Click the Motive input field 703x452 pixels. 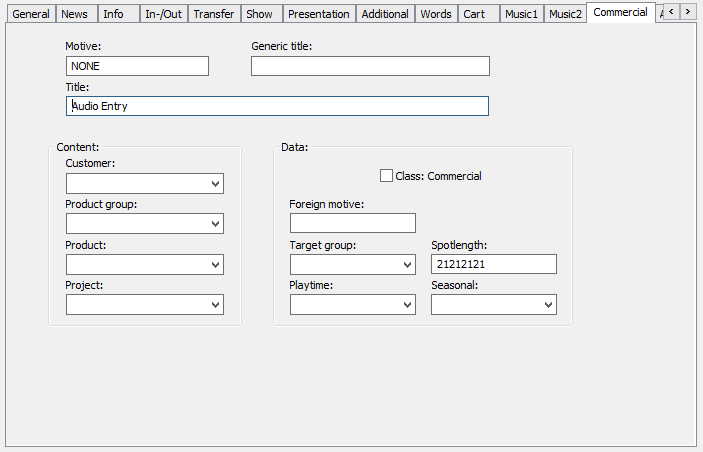point(137,66)
